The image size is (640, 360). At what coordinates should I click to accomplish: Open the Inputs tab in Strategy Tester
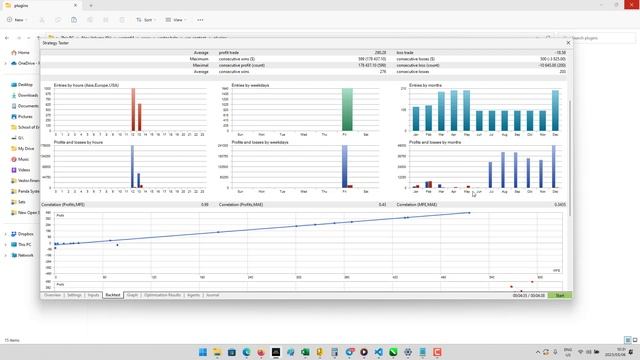point(93,295)
